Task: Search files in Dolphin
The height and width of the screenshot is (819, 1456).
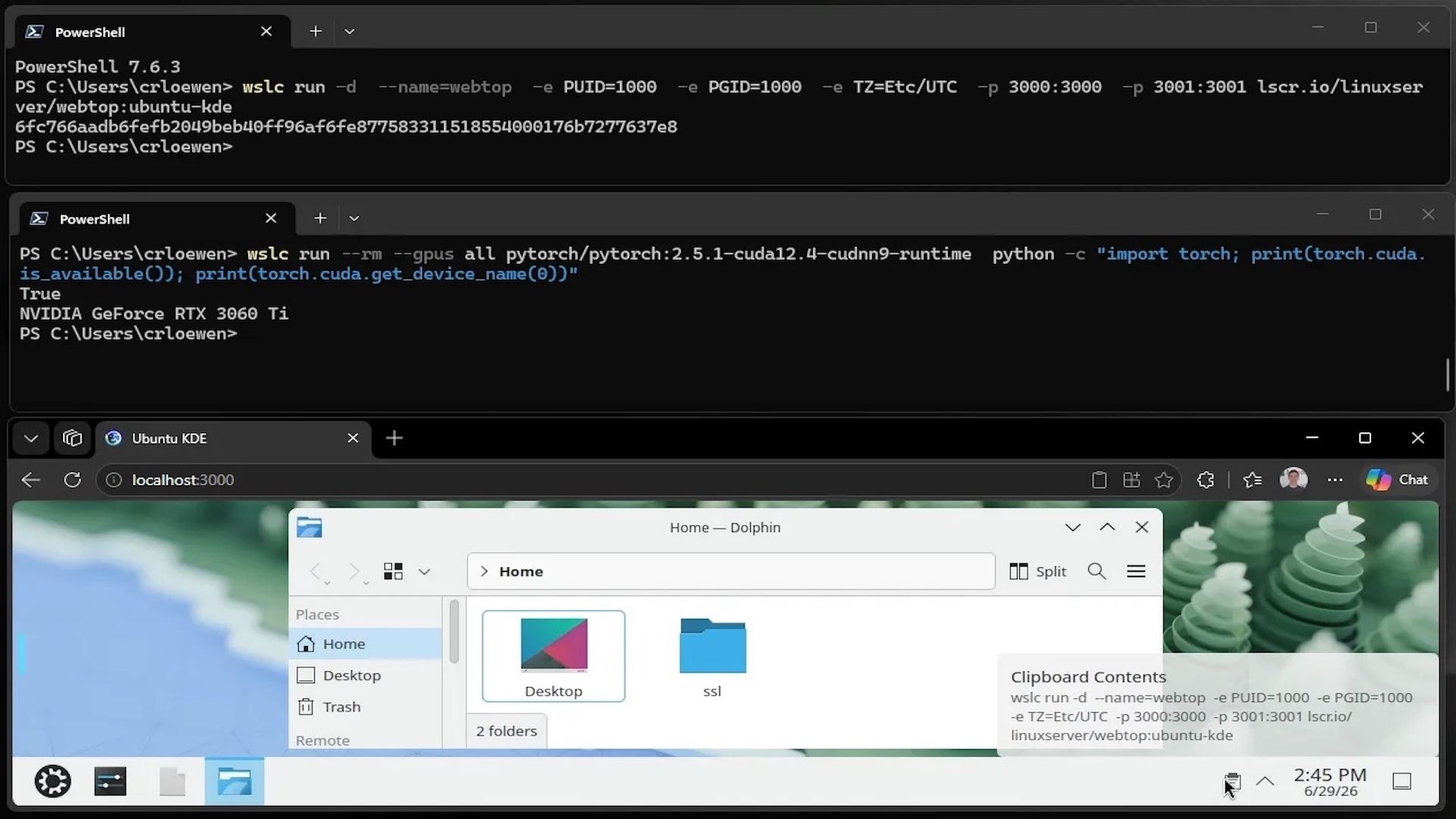Action: click(1097, 572)
